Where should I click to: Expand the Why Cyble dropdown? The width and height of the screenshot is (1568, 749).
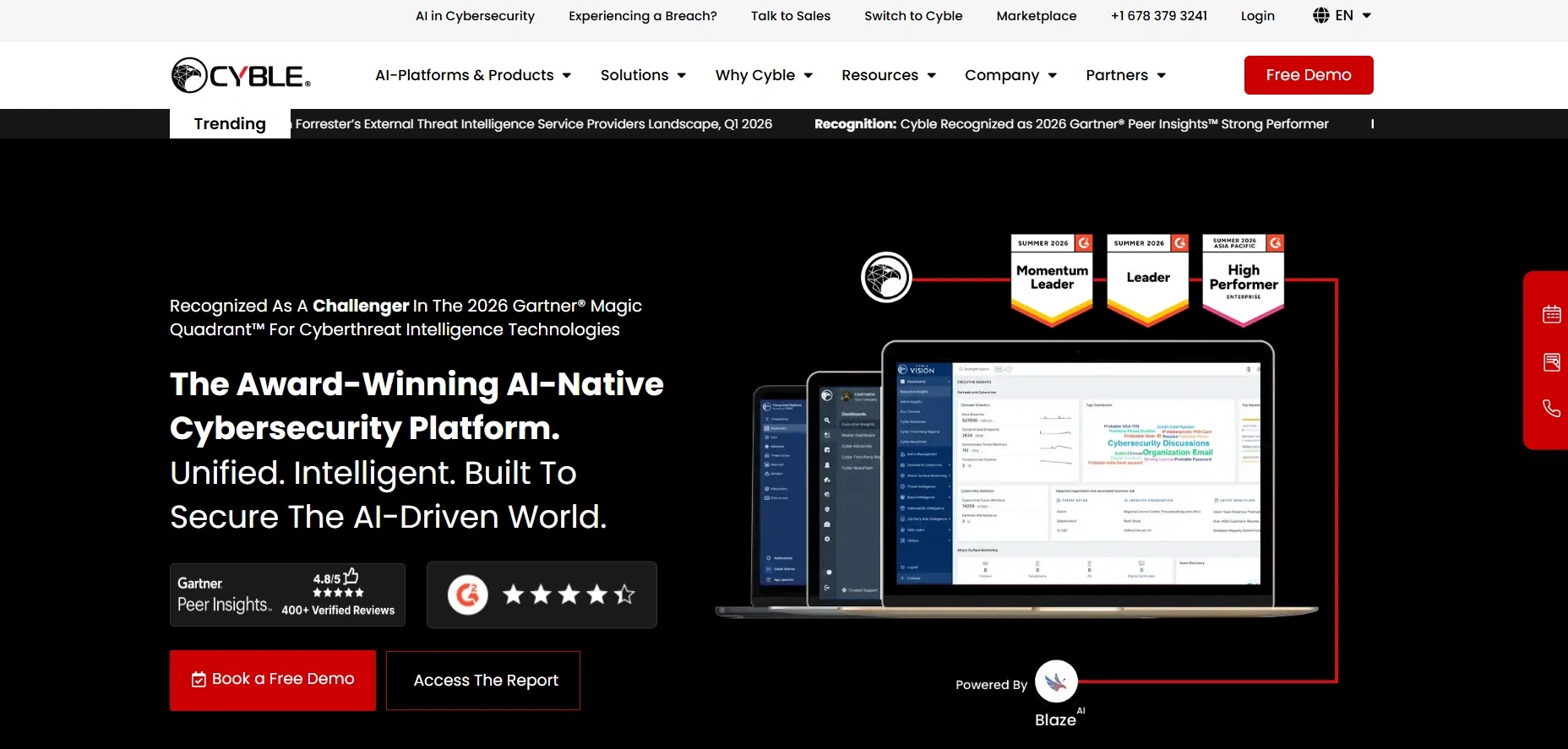(x=764, y=75)
